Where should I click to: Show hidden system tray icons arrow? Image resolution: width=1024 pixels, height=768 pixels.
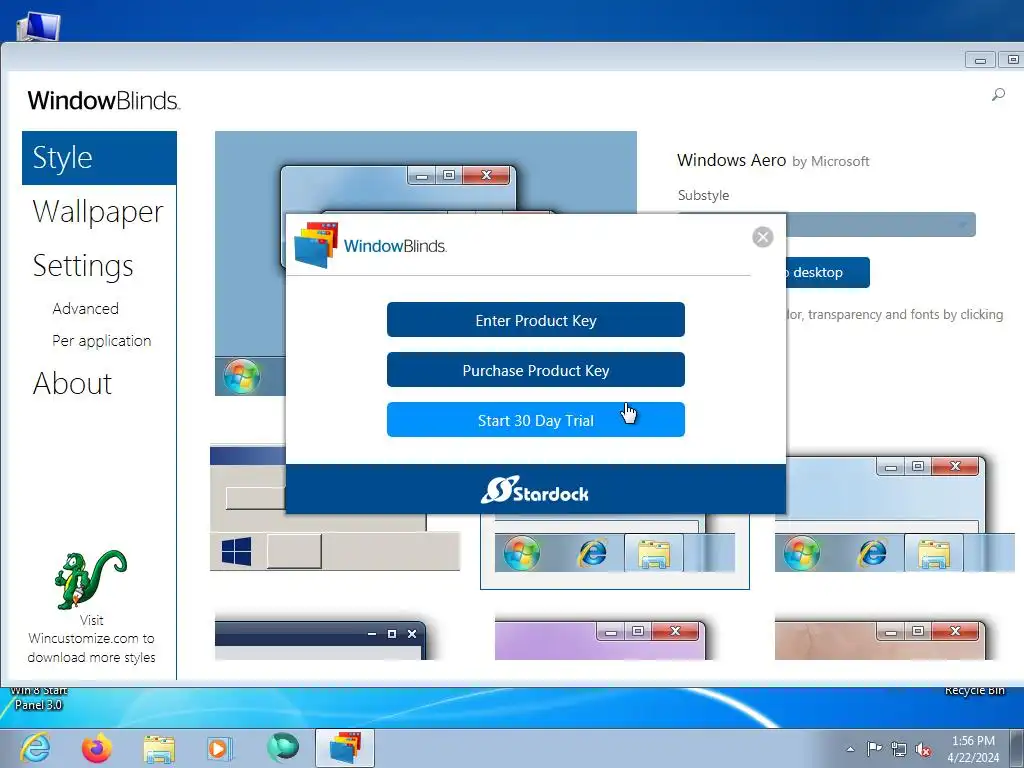[850, 749]
